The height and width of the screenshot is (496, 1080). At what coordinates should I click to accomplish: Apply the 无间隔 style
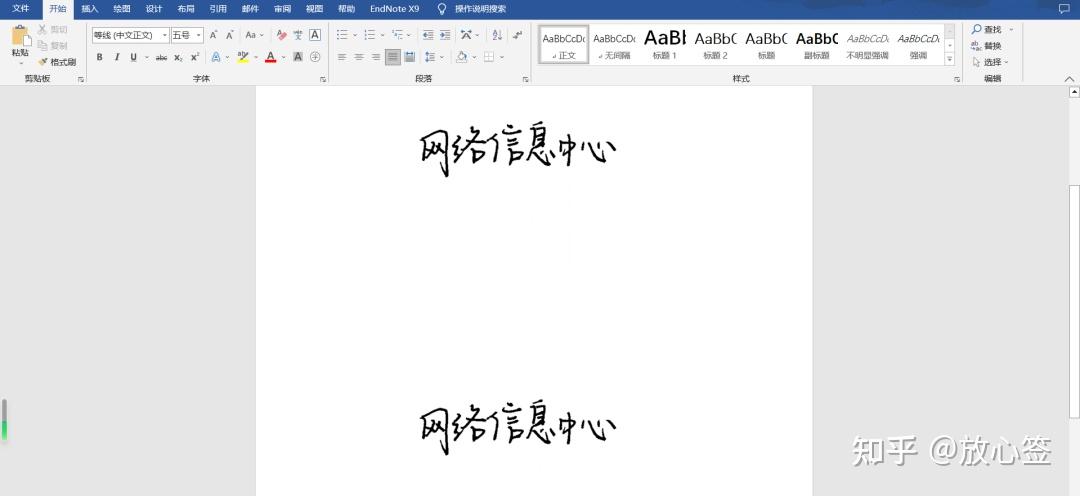click(x=614, y=45)
